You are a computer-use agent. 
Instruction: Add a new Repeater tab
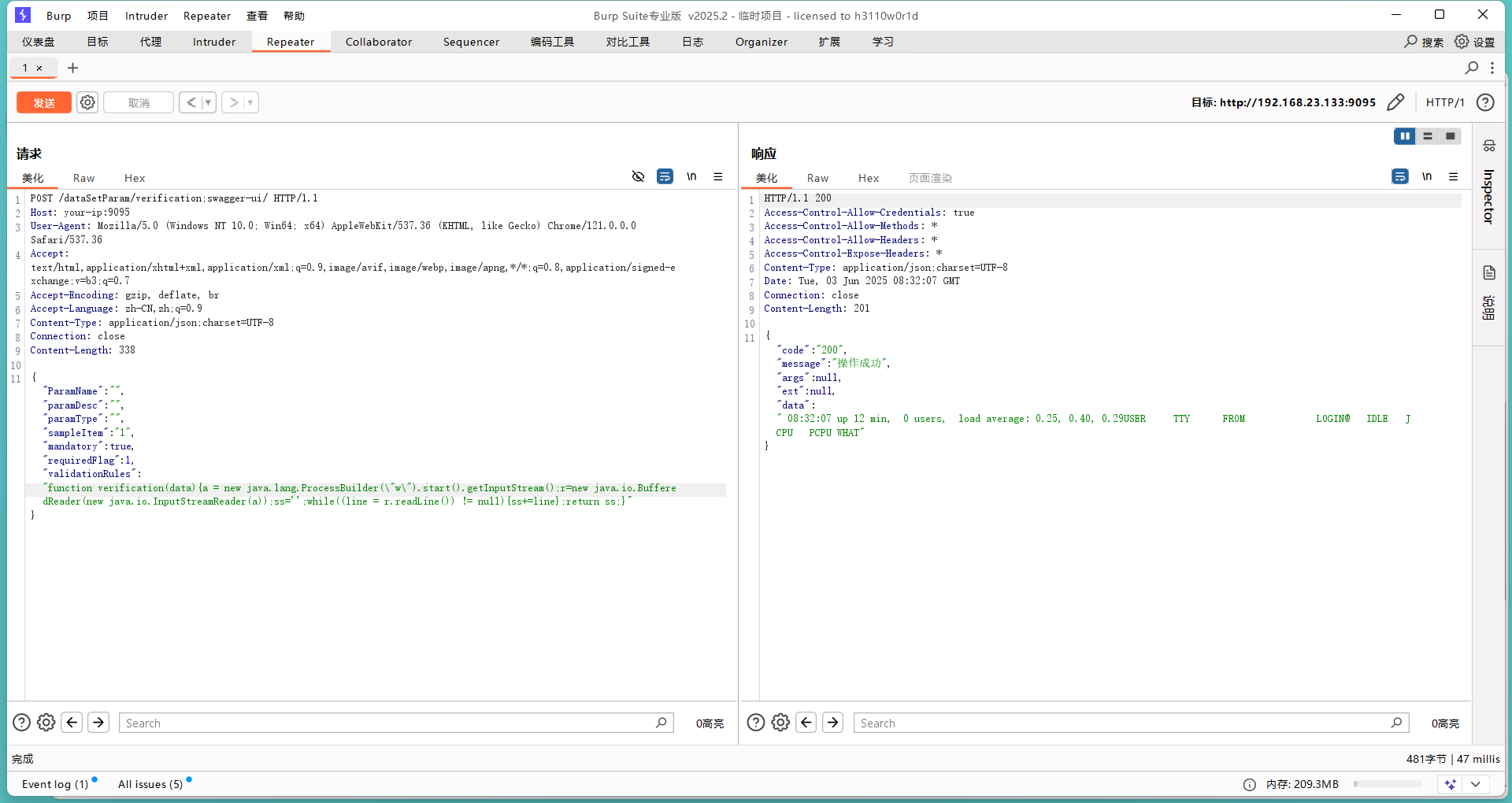point(73,68)
